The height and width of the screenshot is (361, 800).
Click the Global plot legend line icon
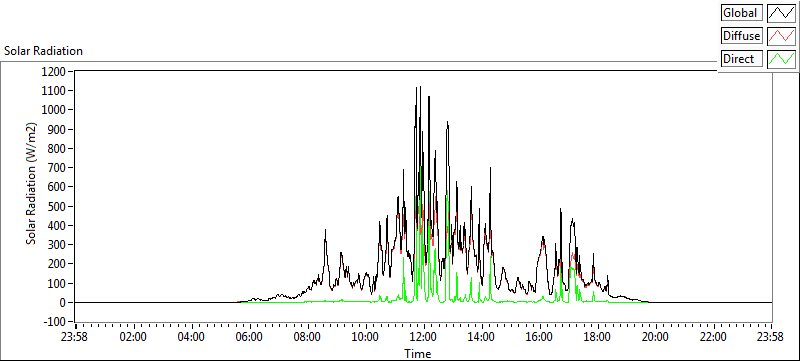(x=781, y=13)
